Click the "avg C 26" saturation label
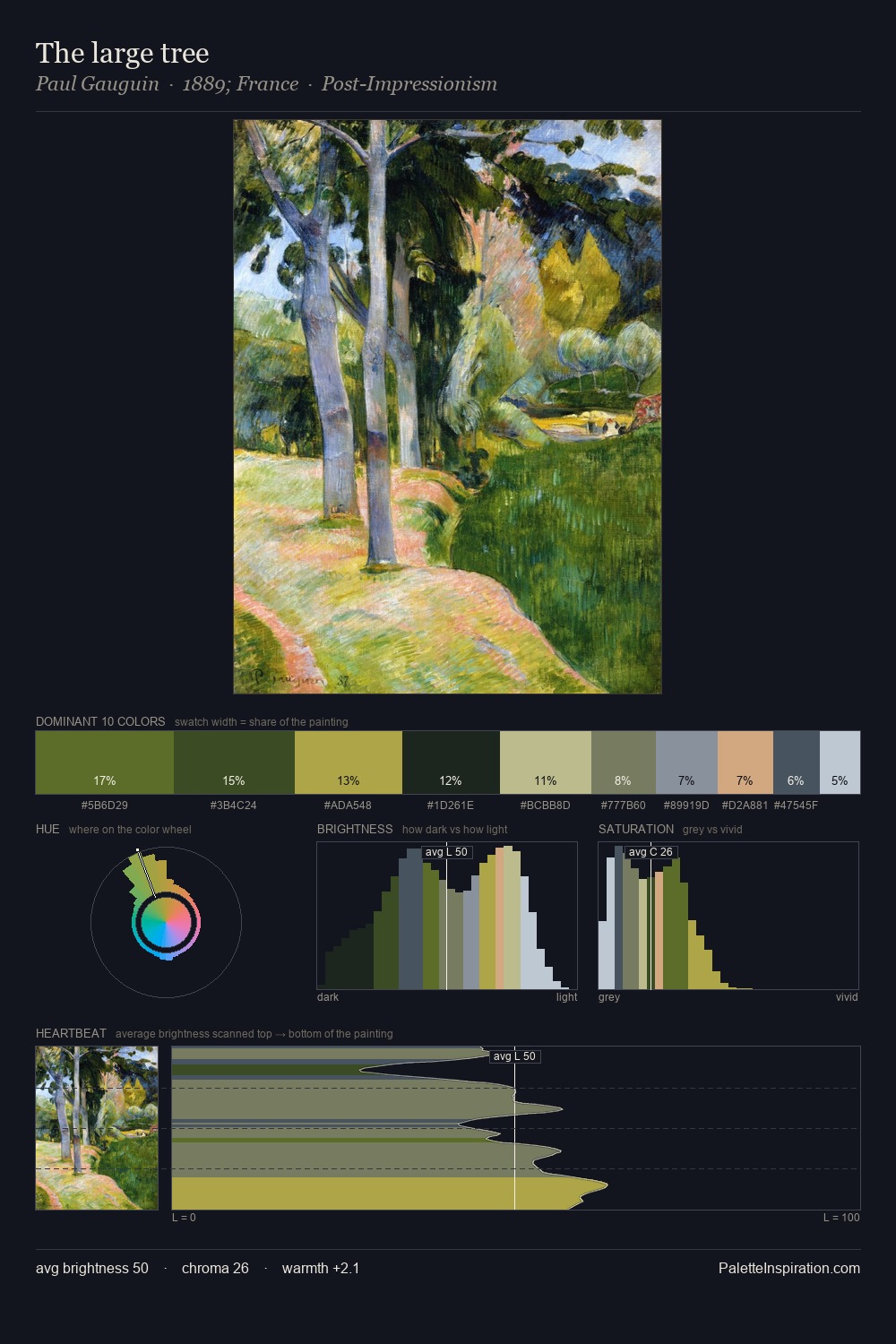Image resolution: width=896 pixels, height=1344 pixels. pyautogui.click(x=650, y=852)
